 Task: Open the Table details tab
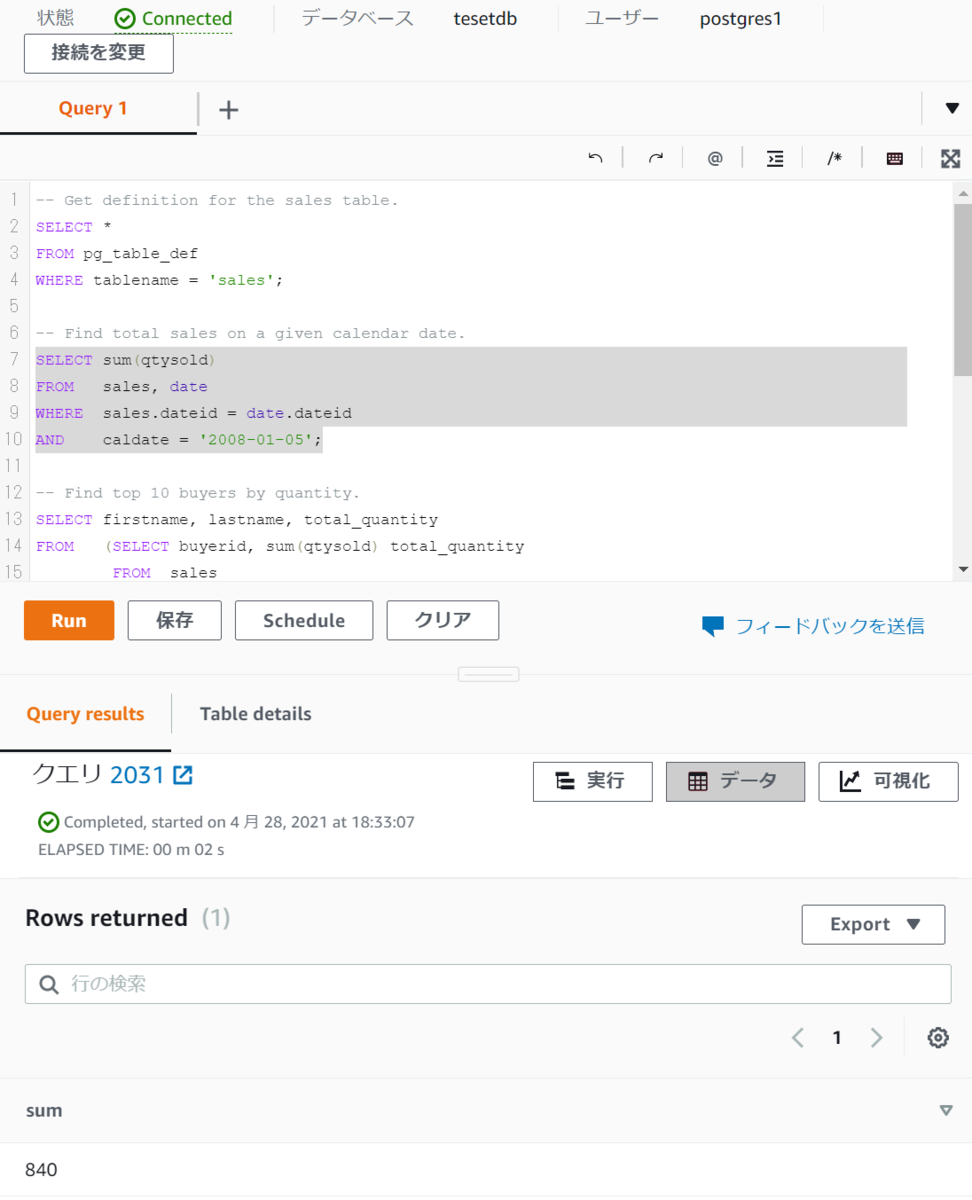pos(256,714)
